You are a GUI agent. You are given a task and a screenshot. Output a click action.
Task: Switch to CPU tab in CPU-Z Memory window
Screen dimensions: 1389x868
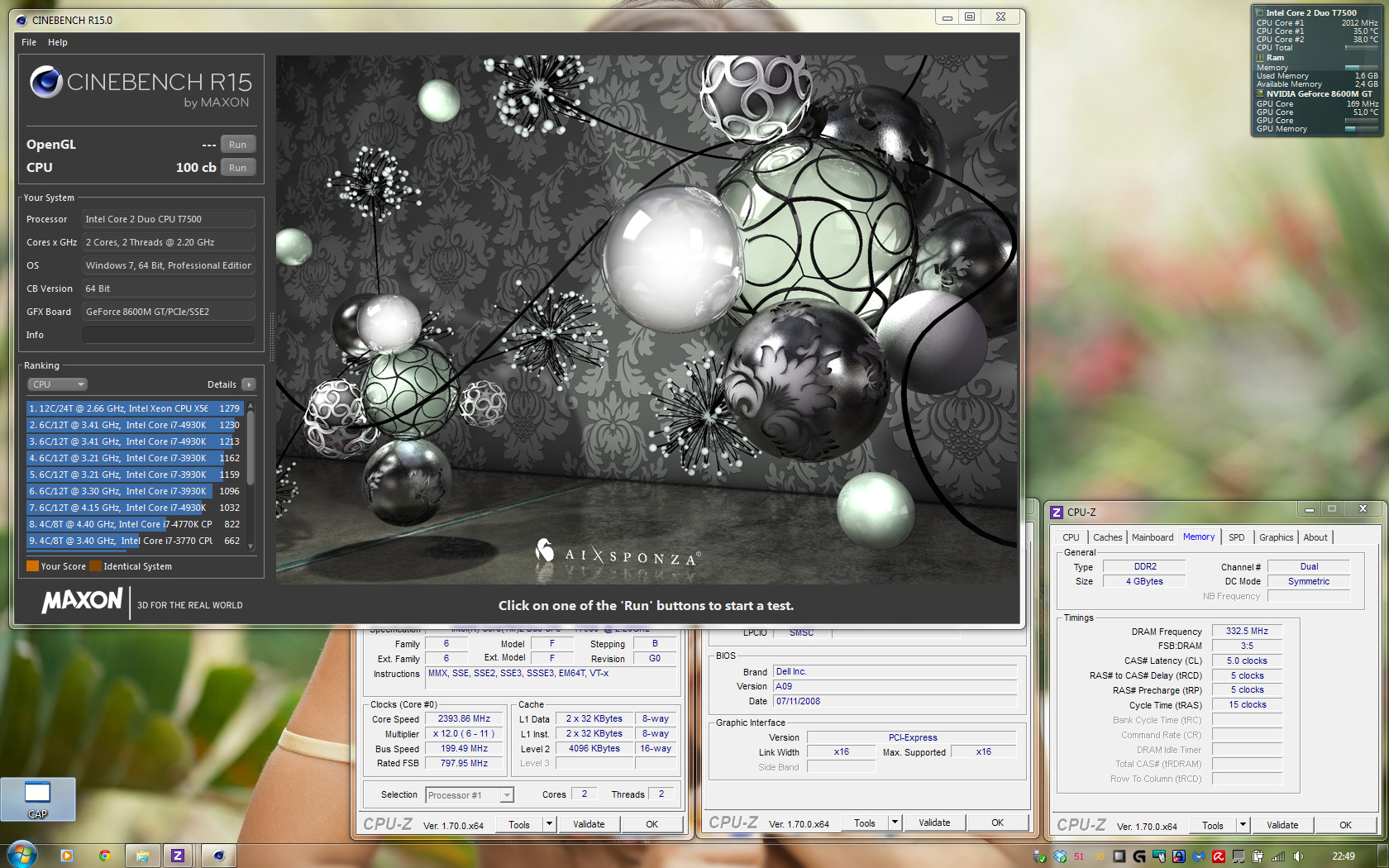point(1071,537)
